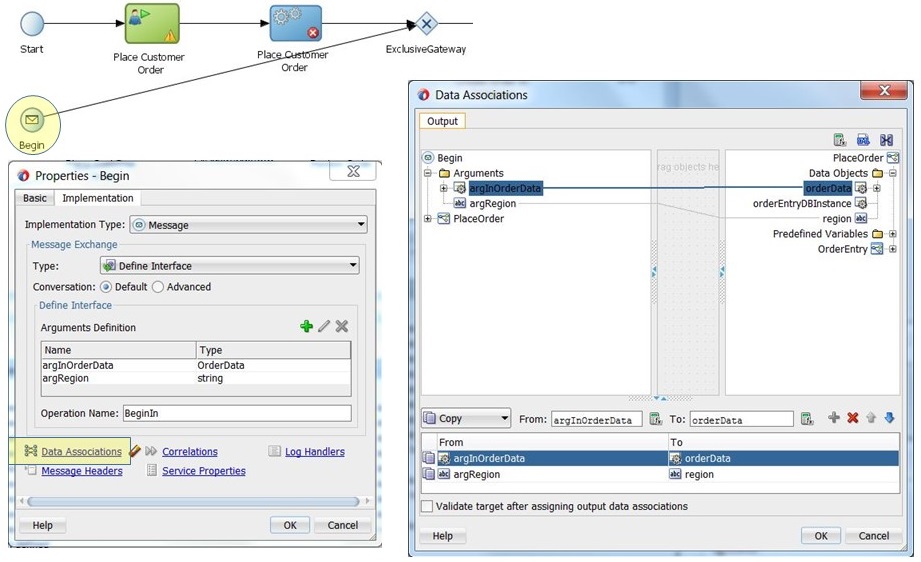Open the Implementation Type dropdown
Viewport: 921px width, 562px height.
pyautogui.click(x=248, y=225)
